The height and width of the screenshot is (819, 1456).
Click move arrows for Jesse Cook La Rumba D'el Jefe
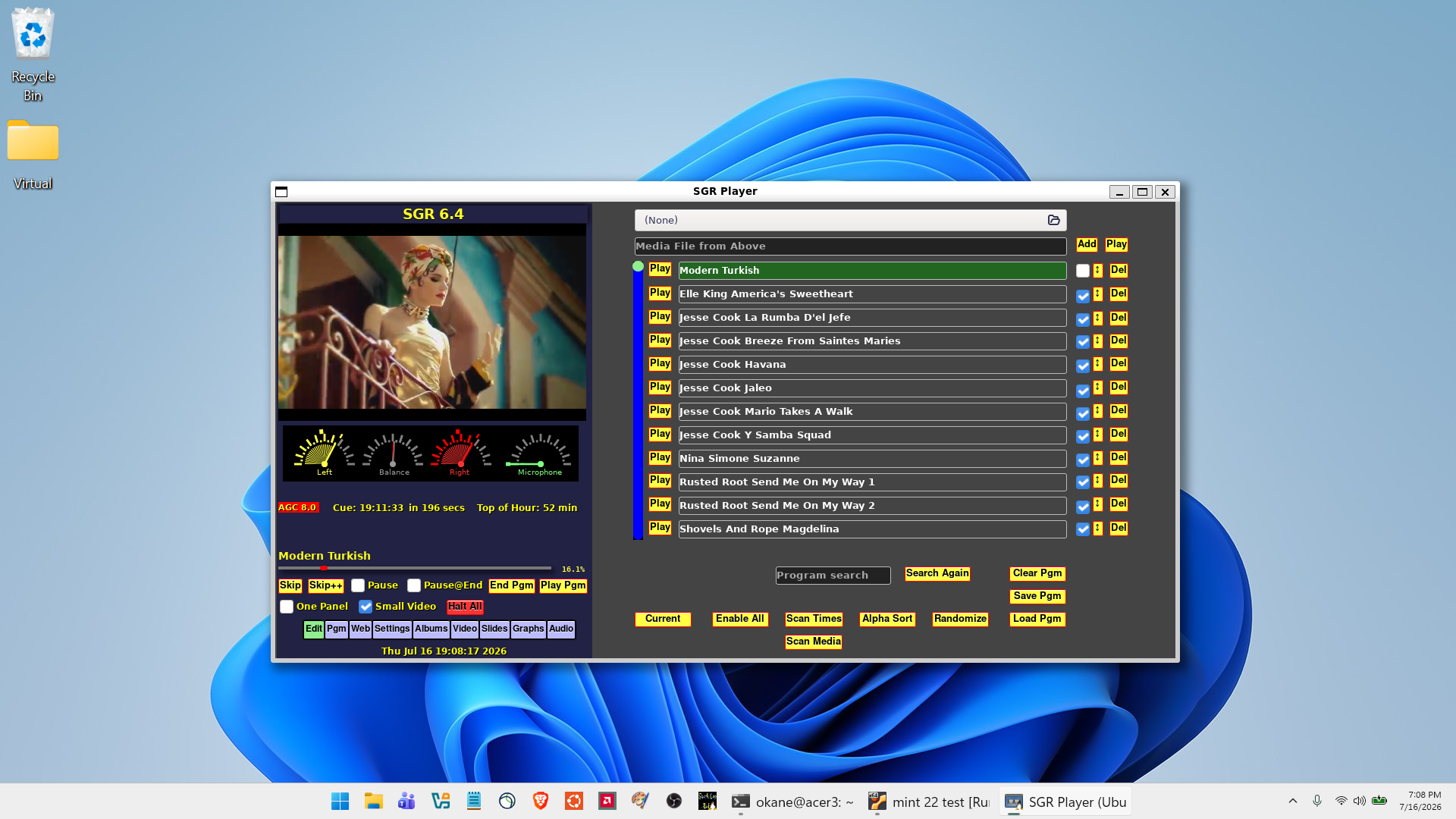[x=1097, y=318]
